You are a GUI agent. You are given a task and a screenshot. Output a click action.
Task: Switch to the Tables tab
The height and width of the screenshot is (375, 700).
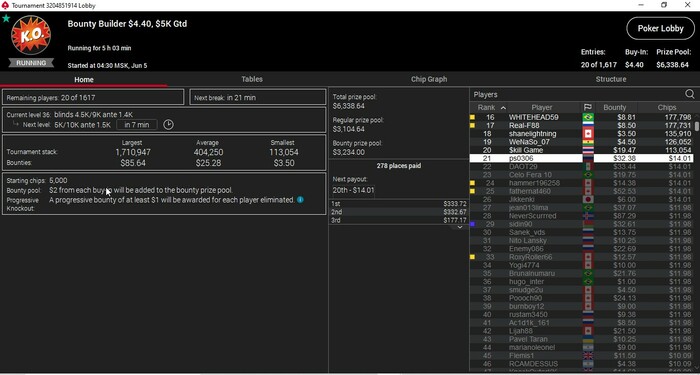pyautogui.click(x=252, y=79)
